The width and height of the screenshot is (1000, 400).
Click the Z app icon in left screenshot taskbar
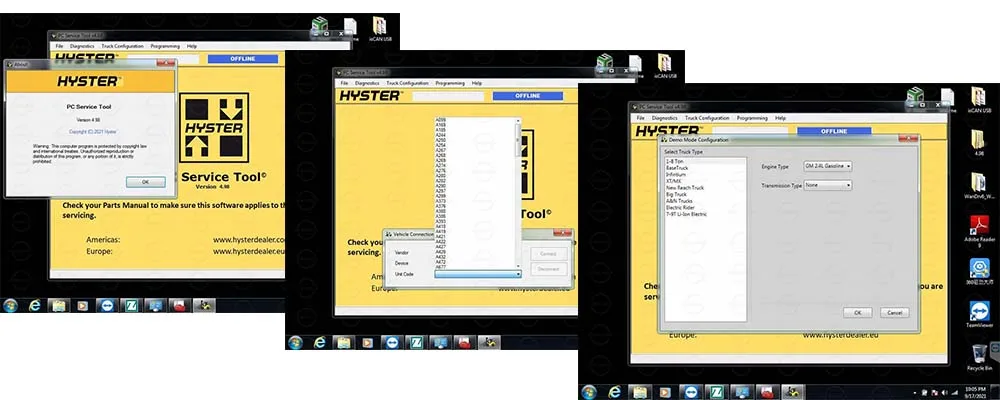[x=130, y=305]
